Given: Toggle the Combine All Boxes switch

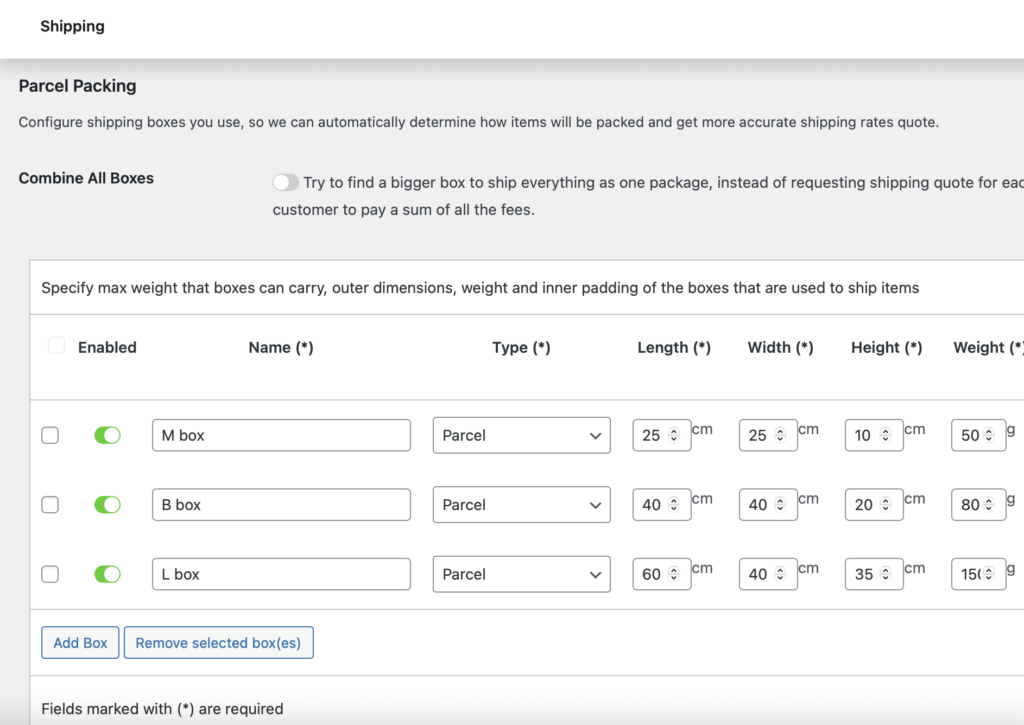Looking at the screenshot, I should pos(286,183).
